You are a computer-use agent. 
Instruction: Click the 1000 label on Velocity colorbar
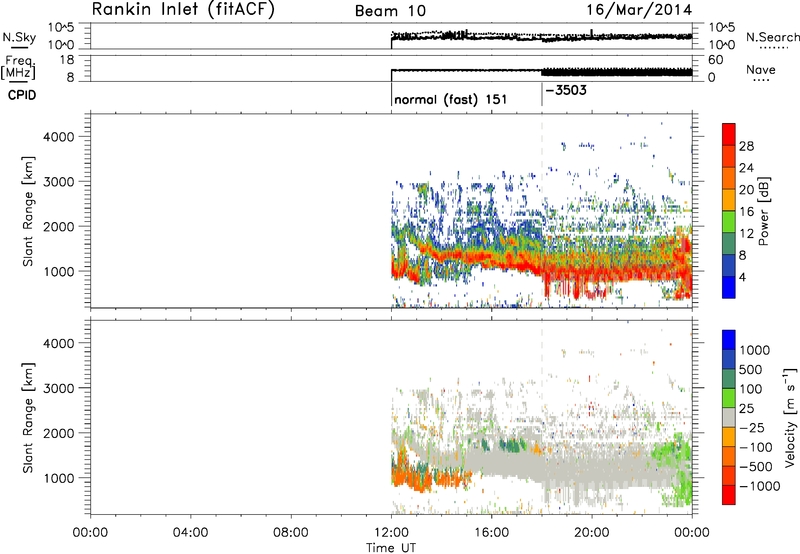[x=755, y=350]
